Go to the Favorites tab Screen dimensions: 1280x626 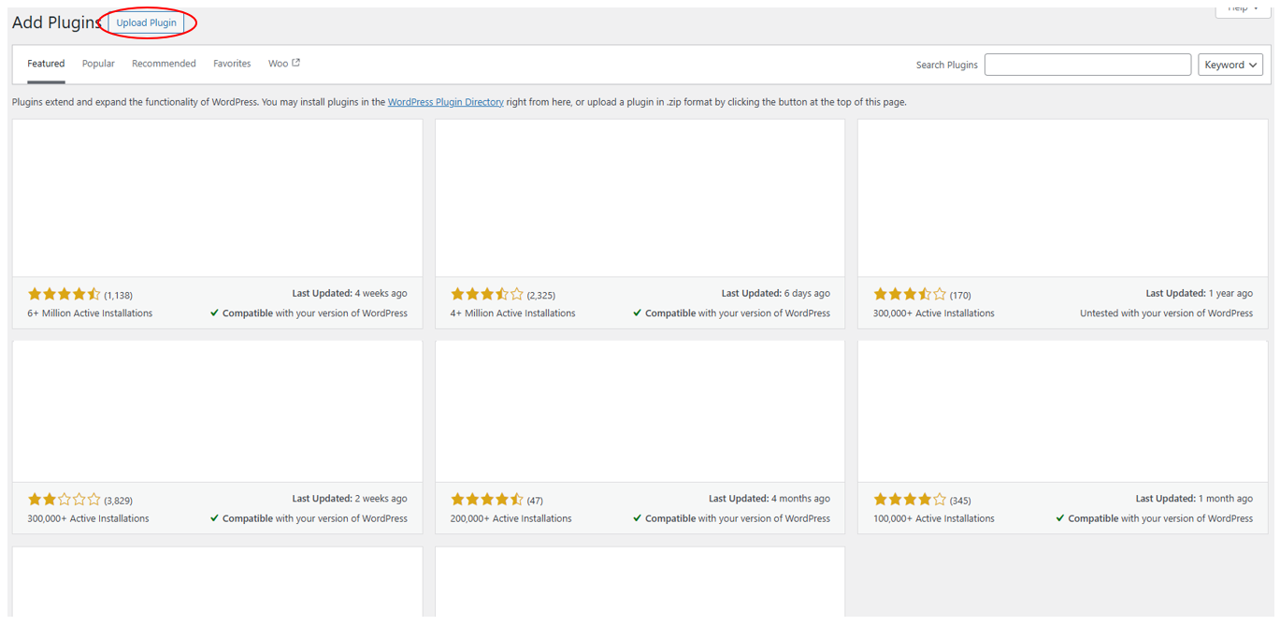(232, 64)
